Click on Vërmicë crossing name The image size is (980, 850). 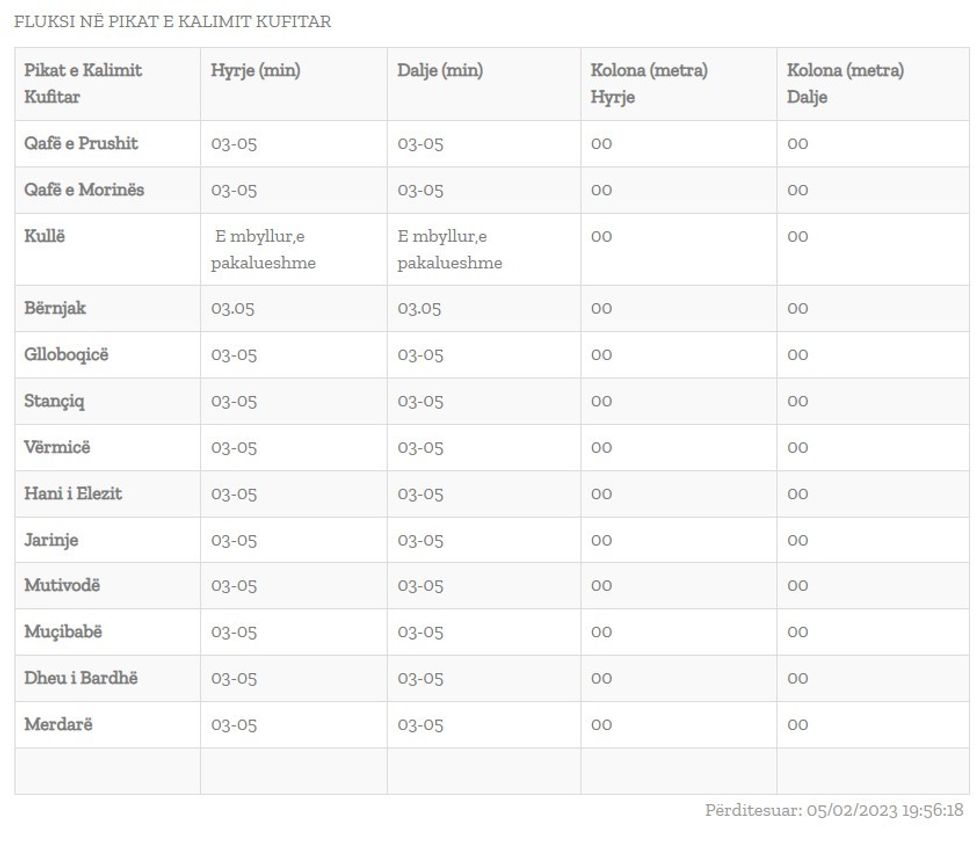click(57, 447)
